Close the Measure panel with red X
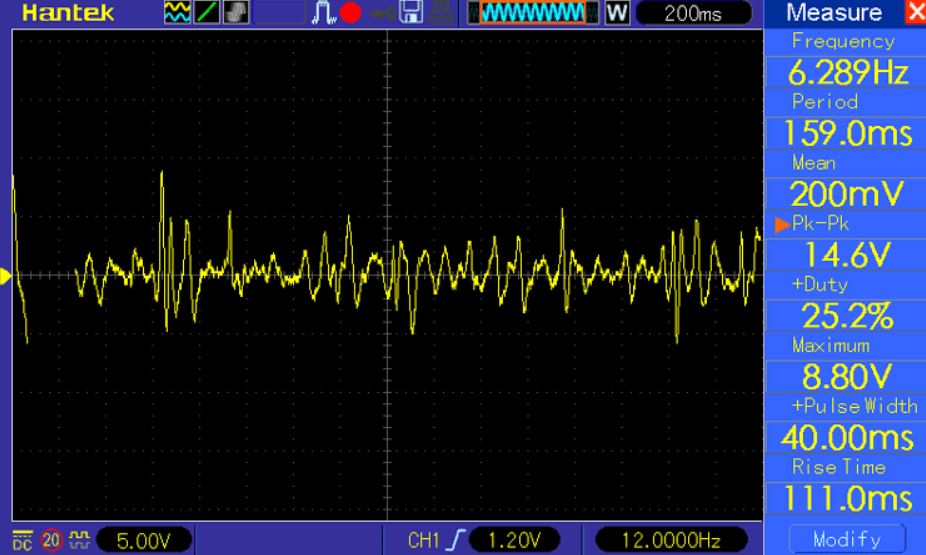Image resolution: width=926 pixels, height=555 pixels. point(914,13)
